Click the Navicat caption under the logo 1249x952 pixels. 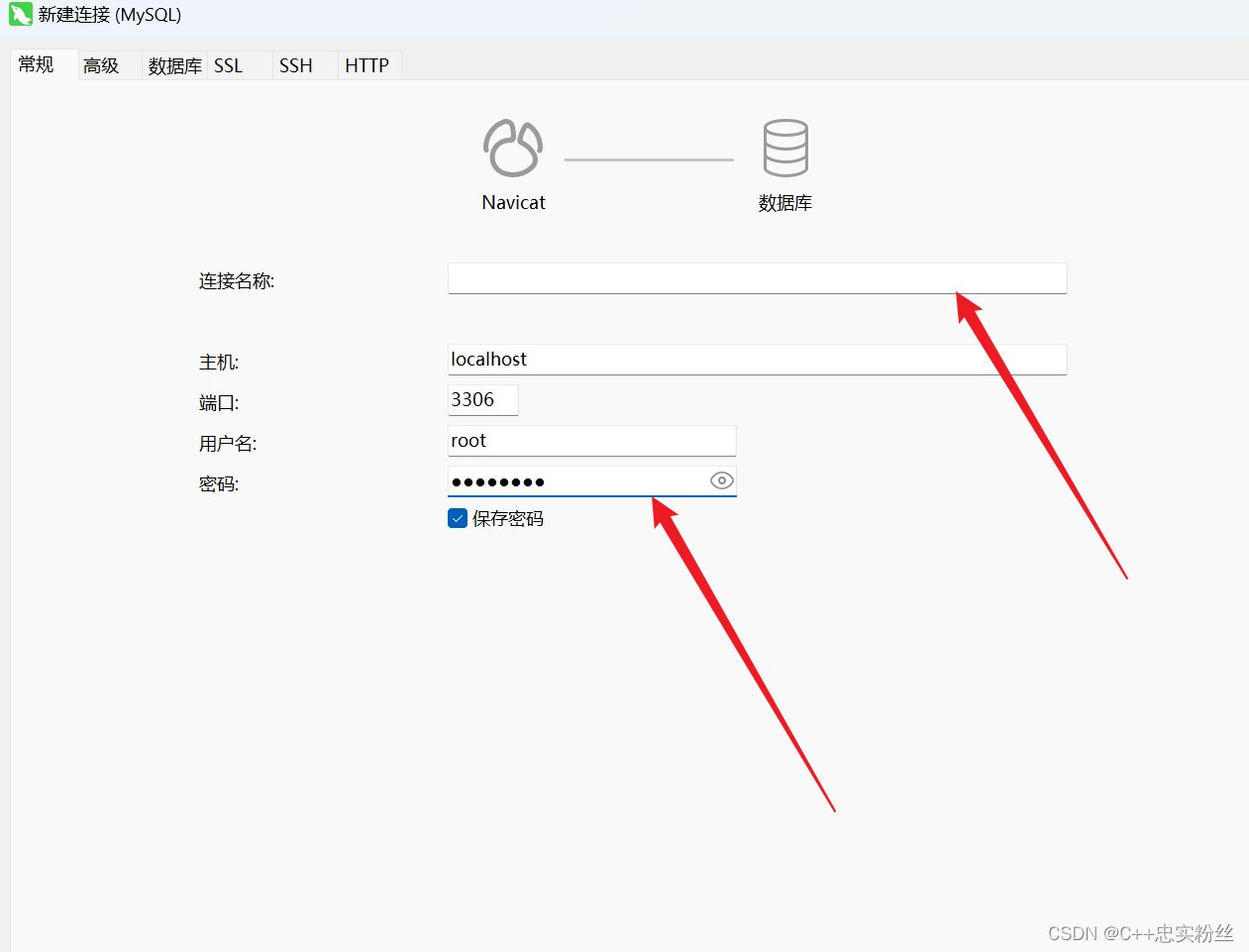tap(513, 202)
